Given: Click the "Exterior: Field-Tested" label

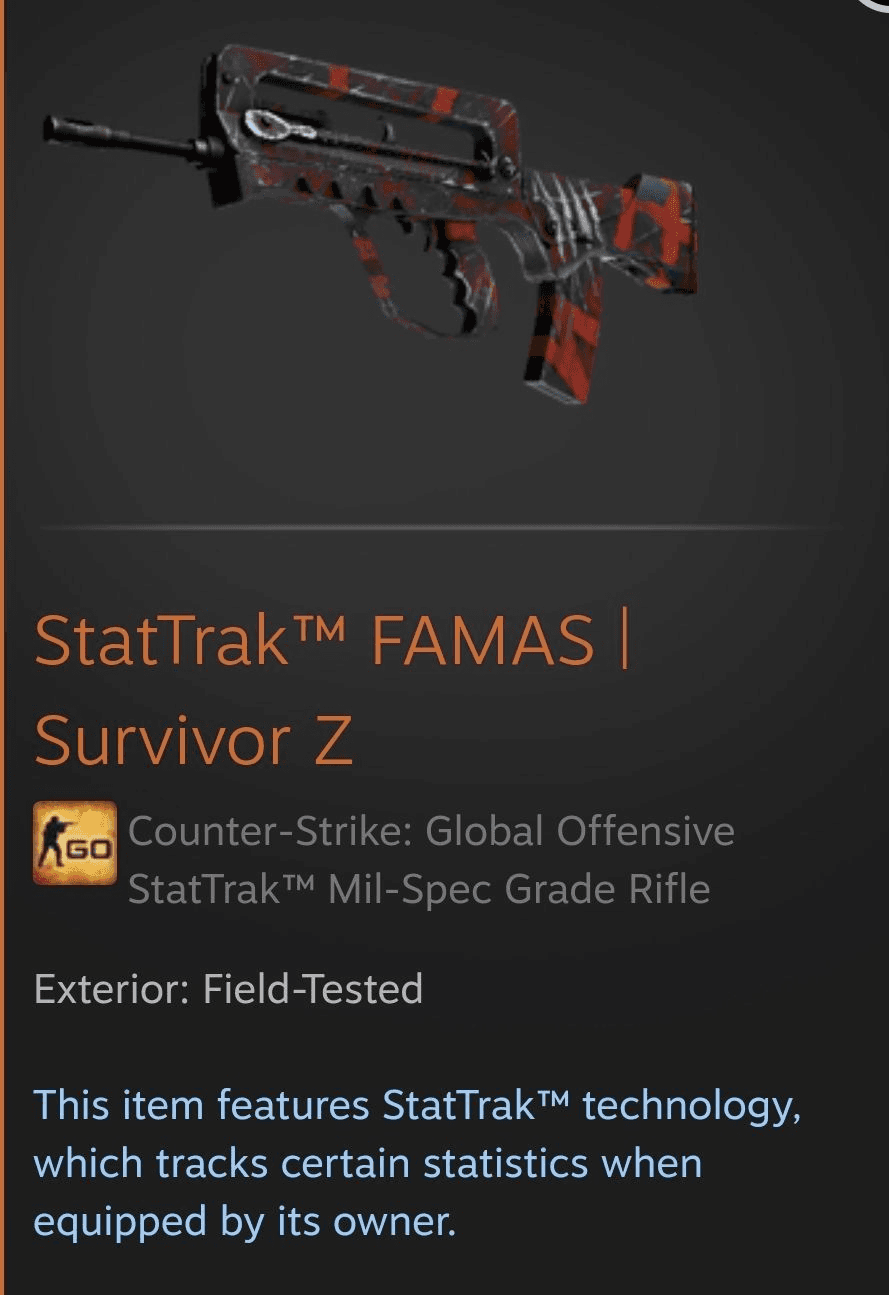Looking at the screenshot, I should click(x=229, y=989).
